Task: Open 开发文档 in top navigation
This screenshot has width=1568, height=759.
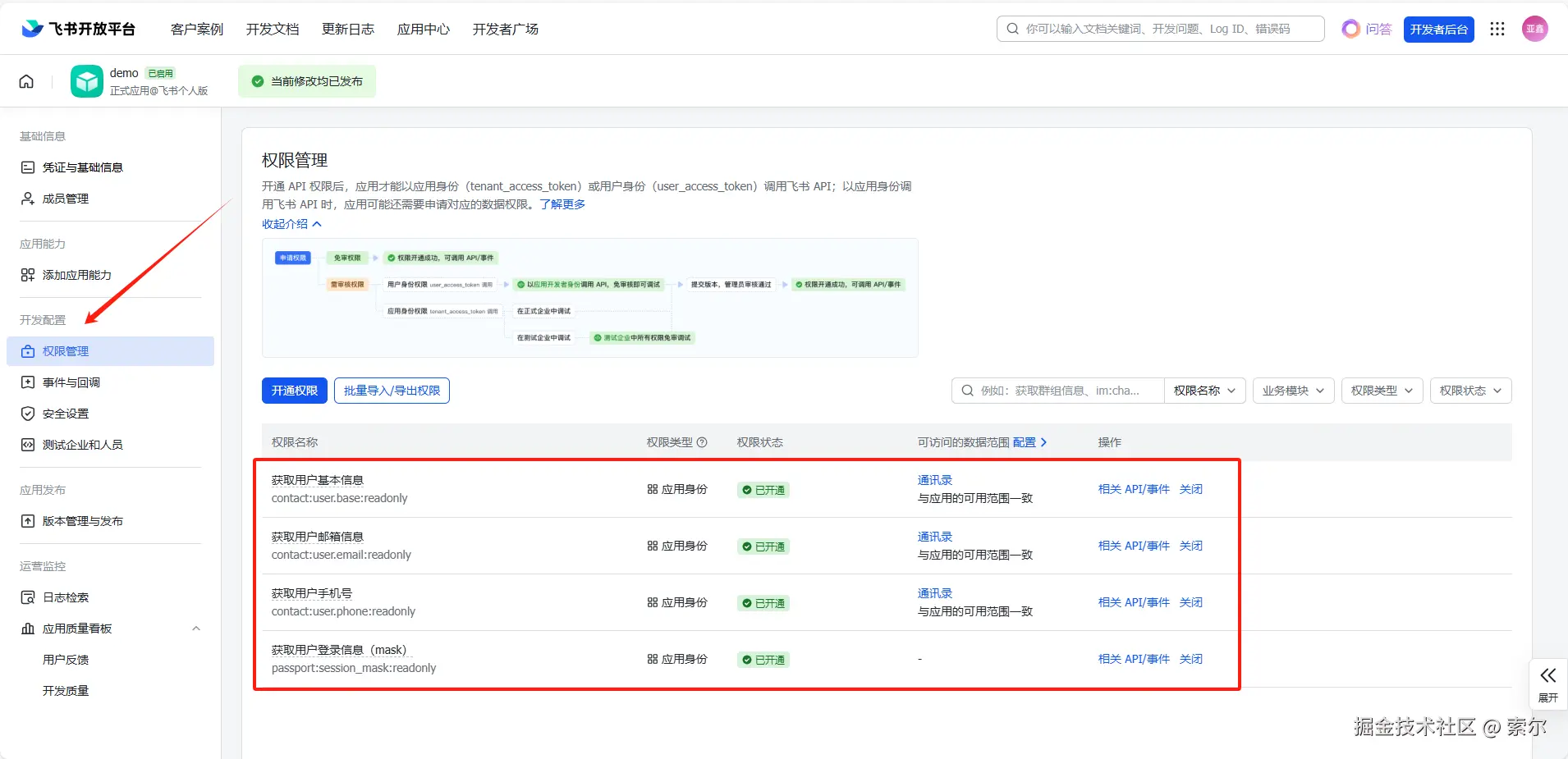Action: pyautogui.click(x=273, y=29)
